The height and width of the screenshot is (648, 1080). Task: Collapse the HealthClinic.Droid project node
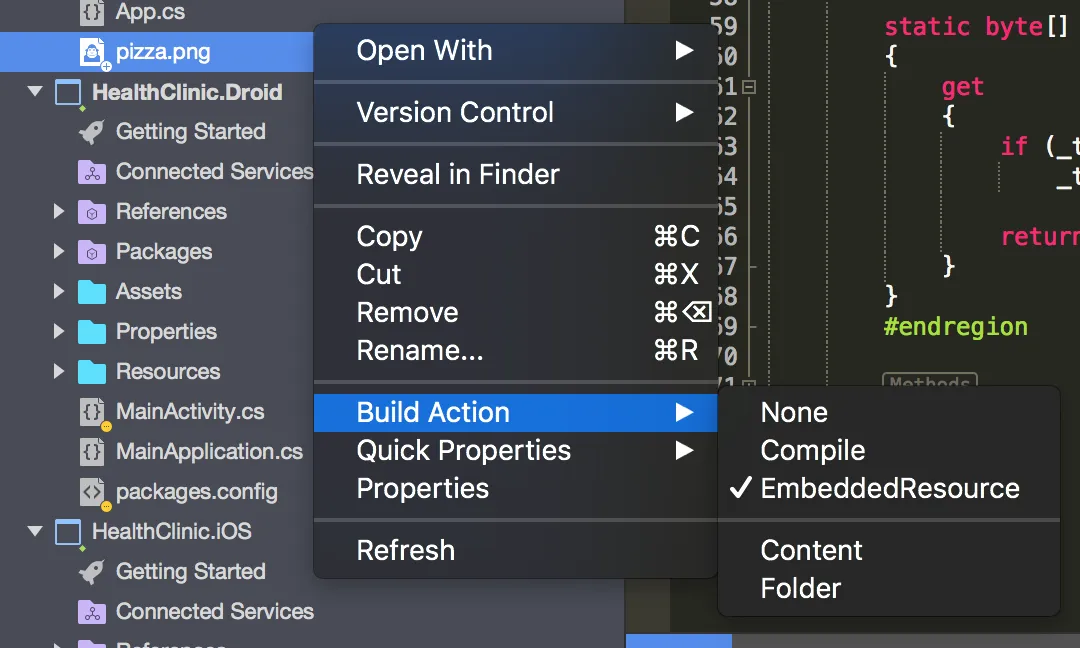click(x=36, y=92)
